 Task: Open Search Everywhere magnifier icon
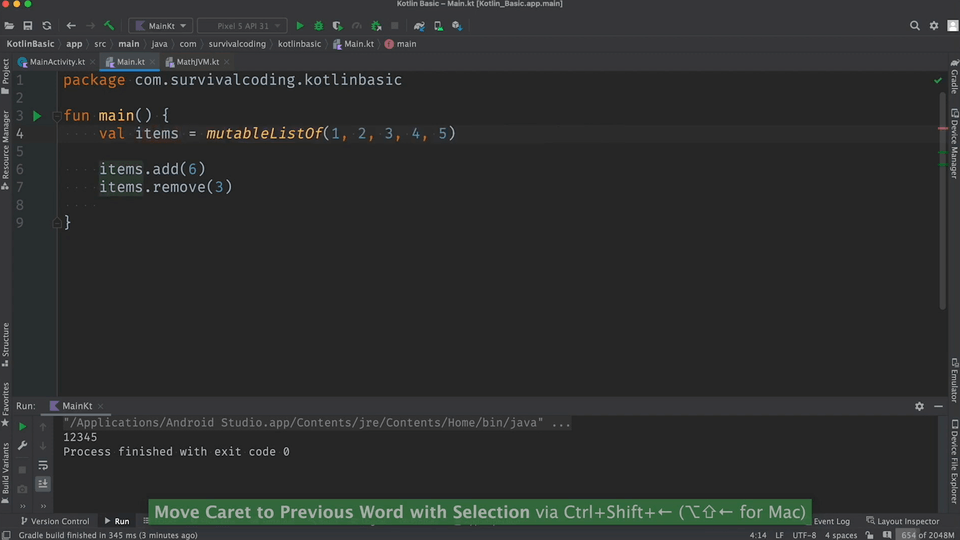click(915, 26)
